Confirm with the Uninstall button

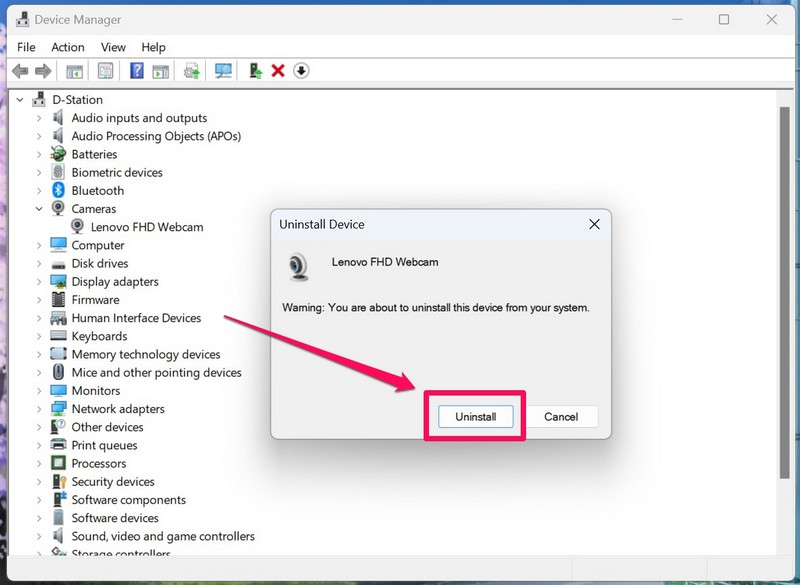475,416
